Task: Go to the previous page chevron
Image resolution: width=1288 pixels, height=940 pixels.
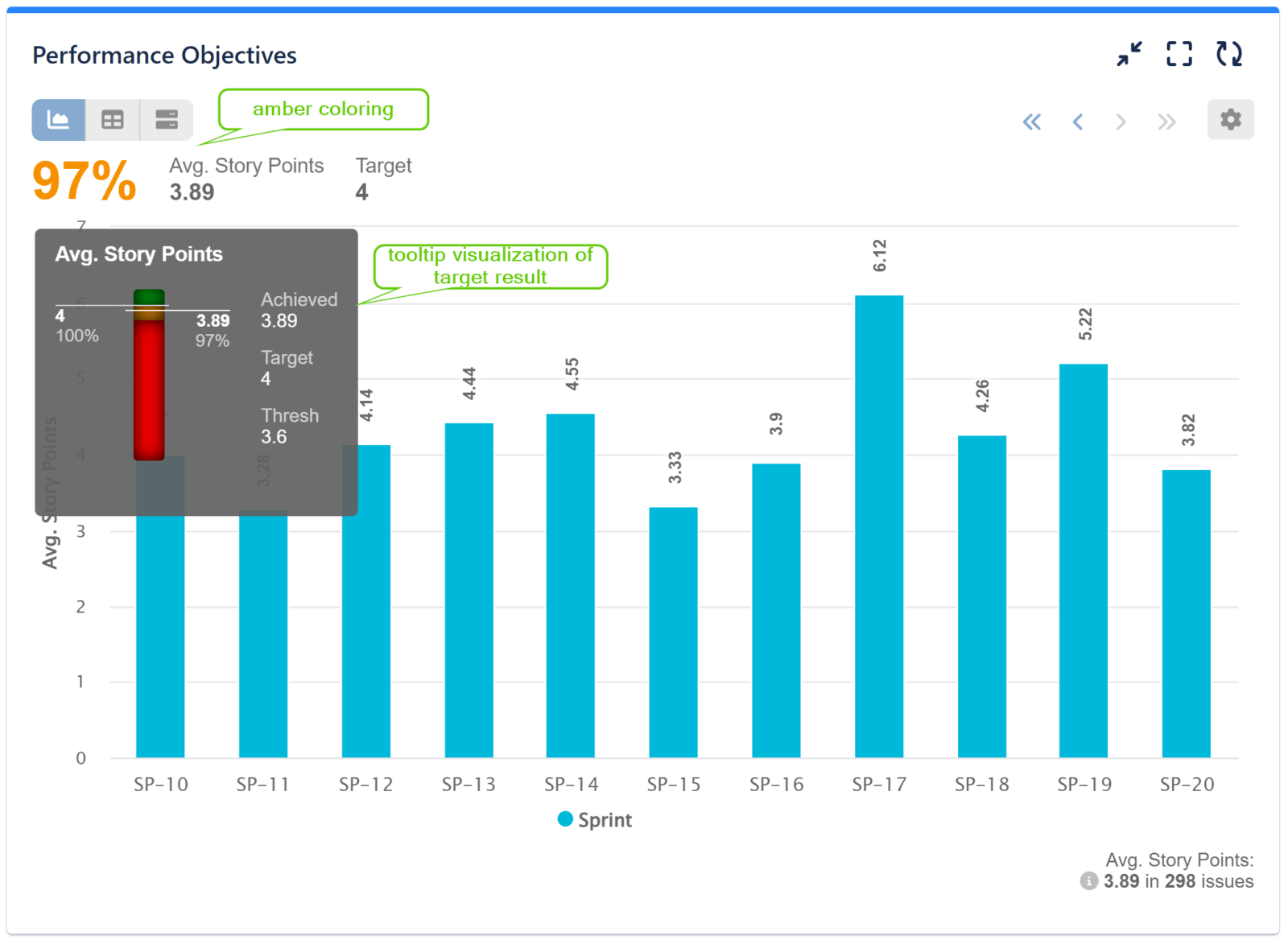Action: (1077, 122)
